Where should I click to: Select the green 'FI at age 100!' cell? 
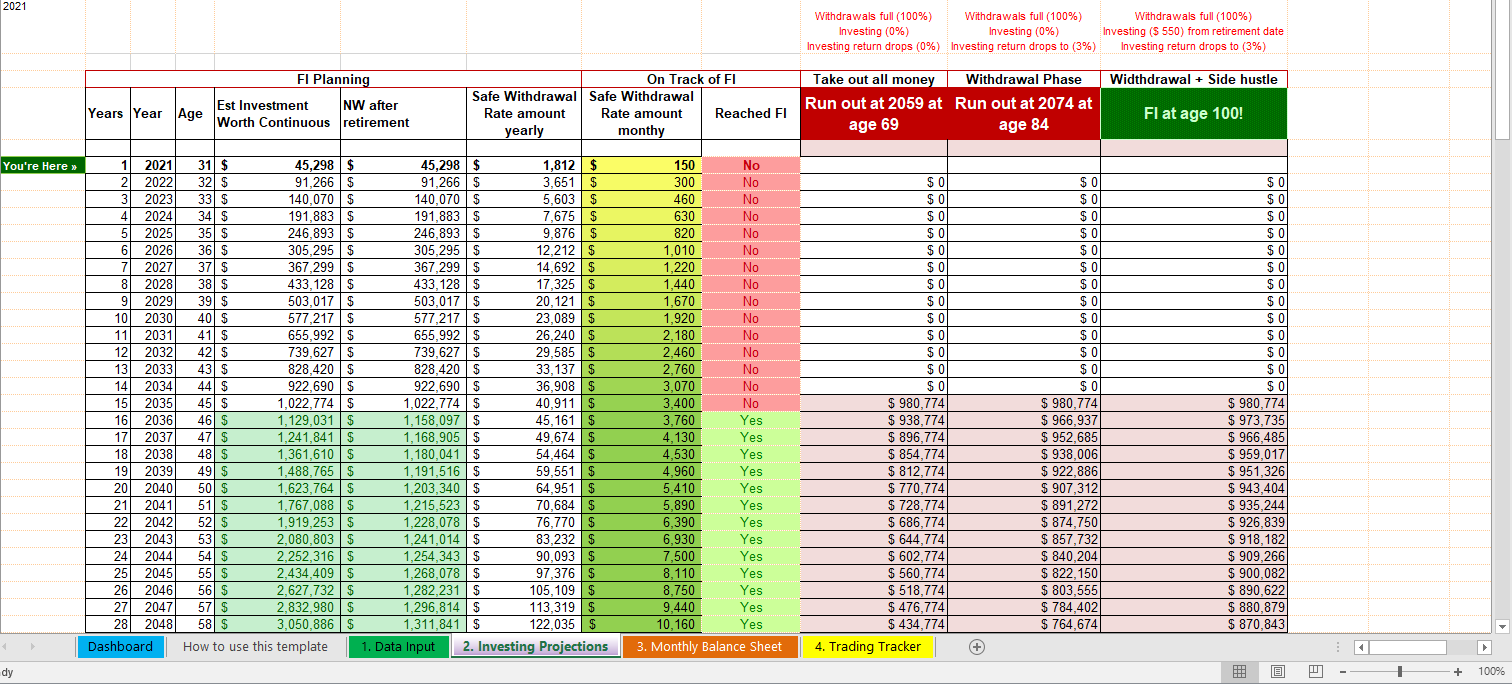coord(1193,114)
